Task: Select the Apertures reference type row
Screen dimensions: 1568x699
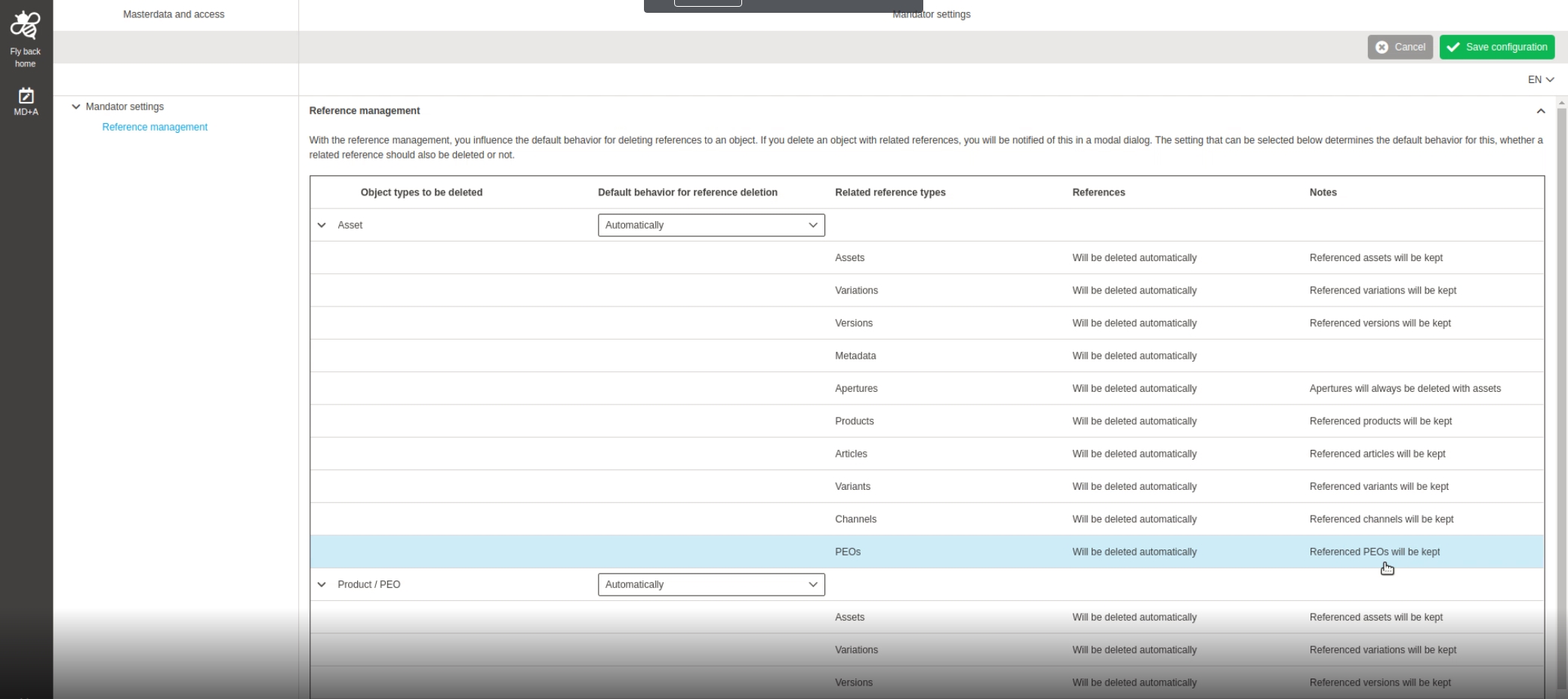Action: click(x=927, y=388)
